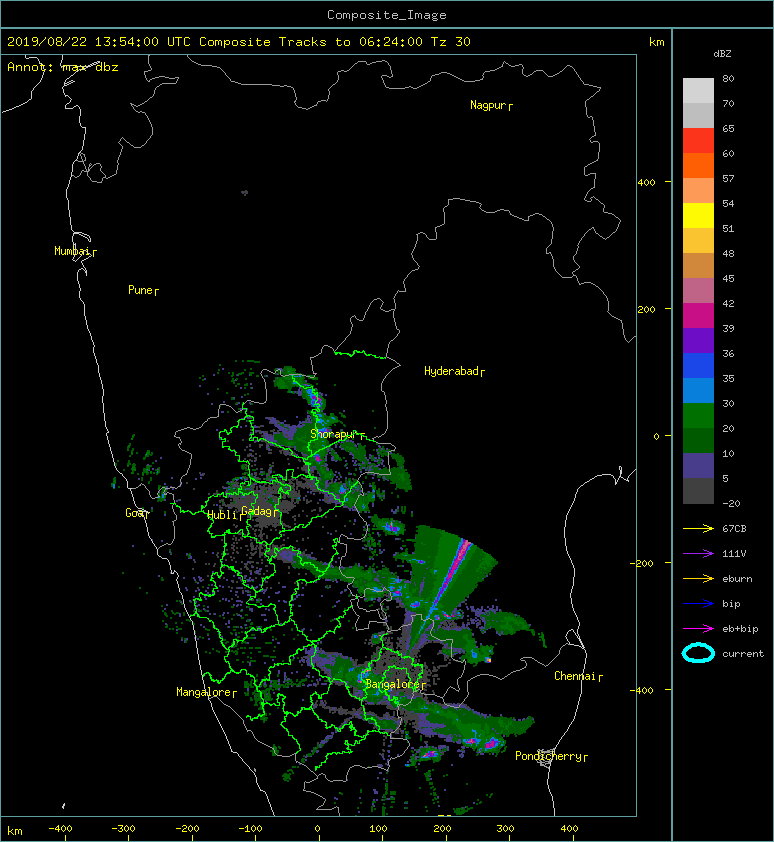Select the Pune city label
Screen dimensions: 774x842
click(x=140, y=290)
